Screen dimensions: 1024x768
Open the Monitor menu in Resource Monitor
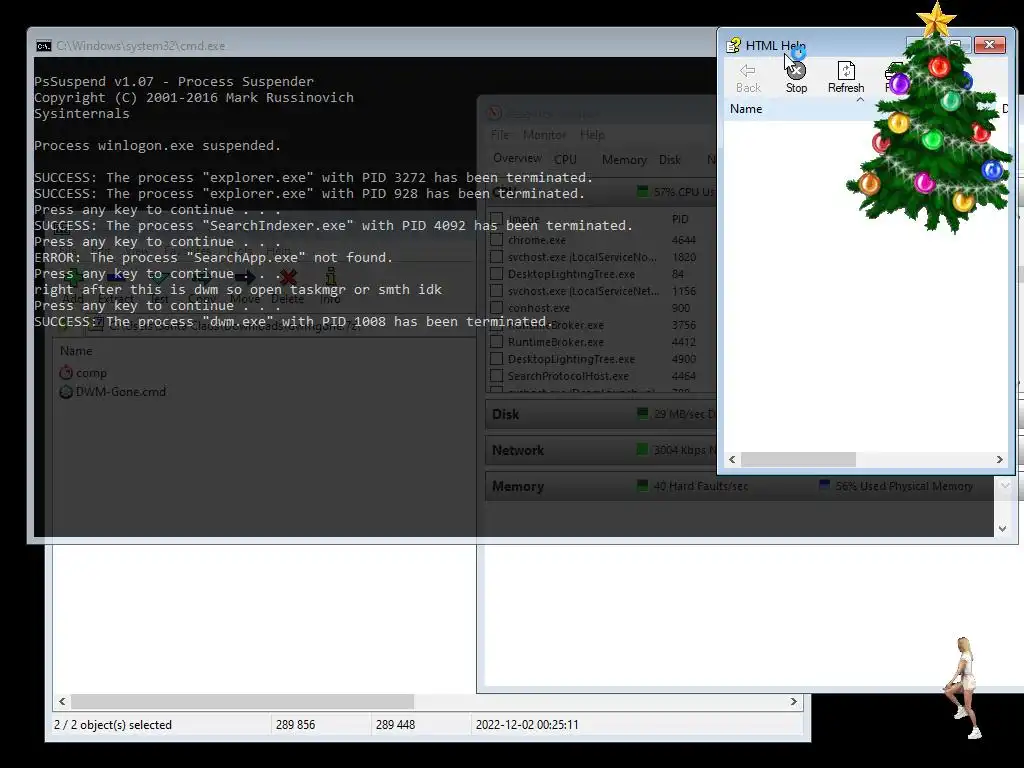point(545,135)
